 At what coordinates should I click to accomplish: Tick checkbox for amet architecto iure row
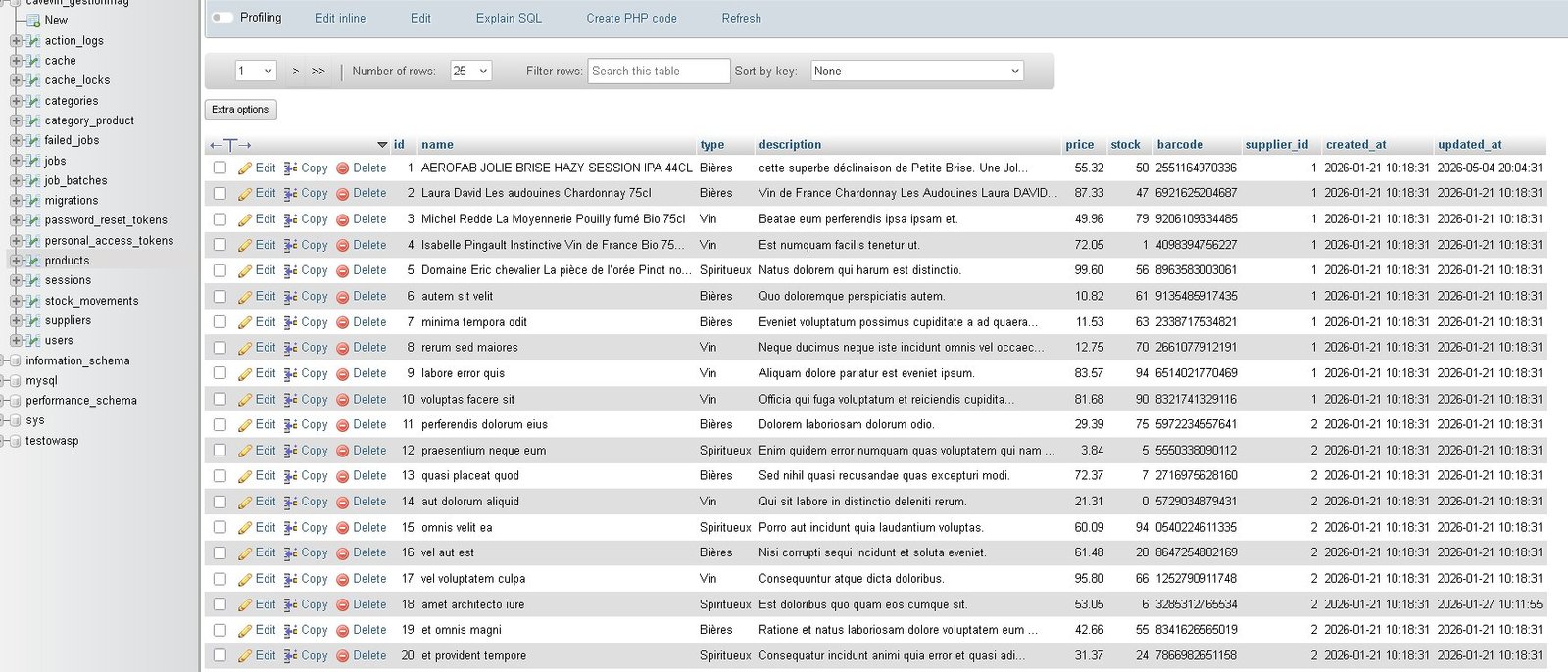(220, 604)
